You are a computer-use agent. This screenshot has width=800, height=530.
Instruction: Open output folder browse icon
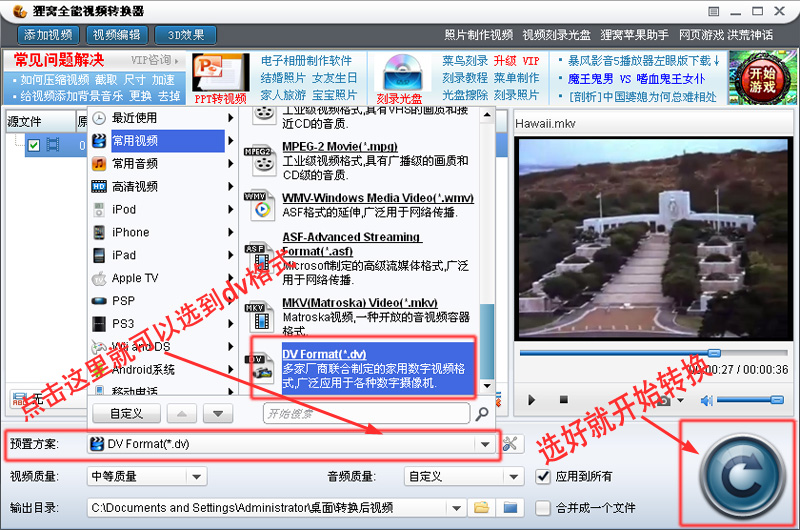pos(481,508)
